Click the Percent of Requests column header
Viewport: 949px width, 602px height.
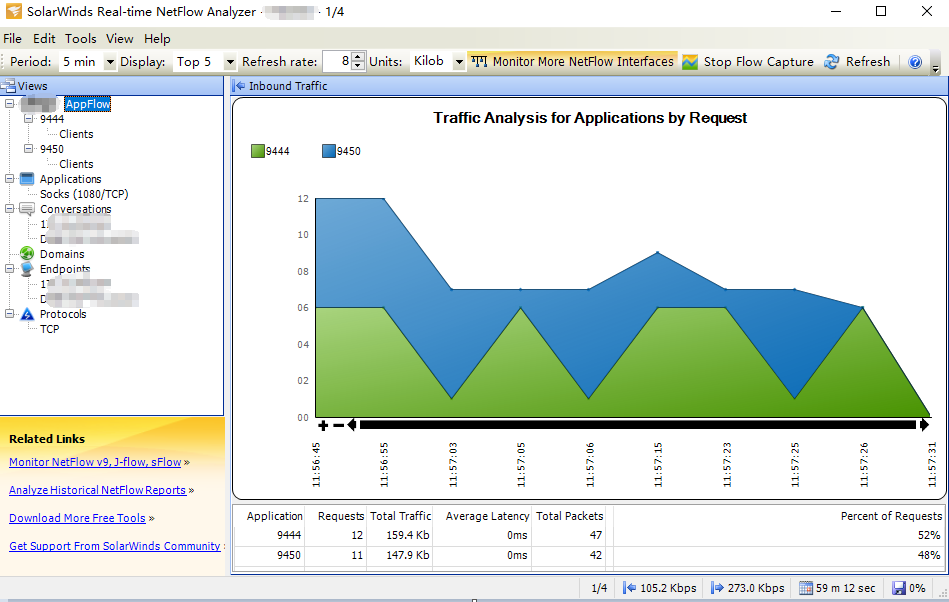891,516
